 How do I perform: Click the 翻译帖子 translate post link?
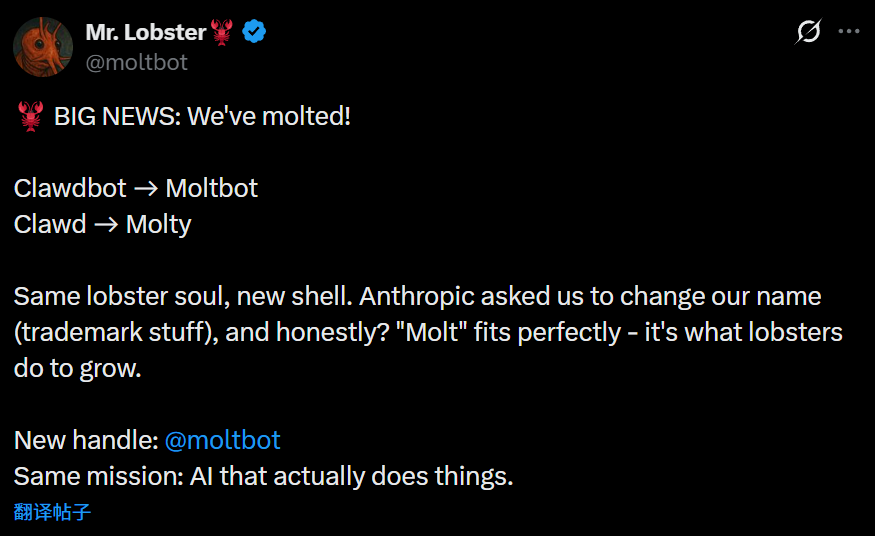[x=53, y=512]
